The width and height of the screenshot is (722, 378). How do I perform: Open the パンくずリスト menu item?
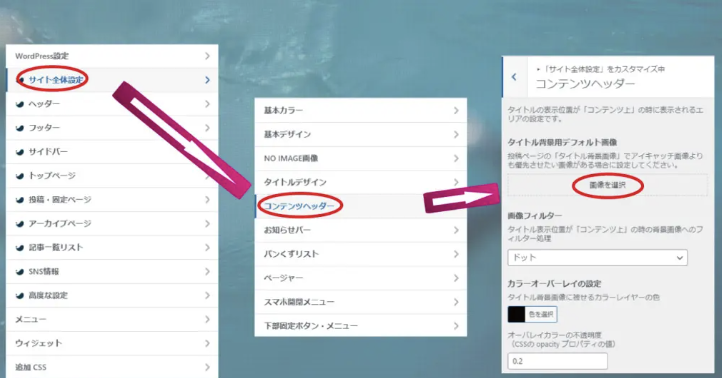click(x=361, y=254)
